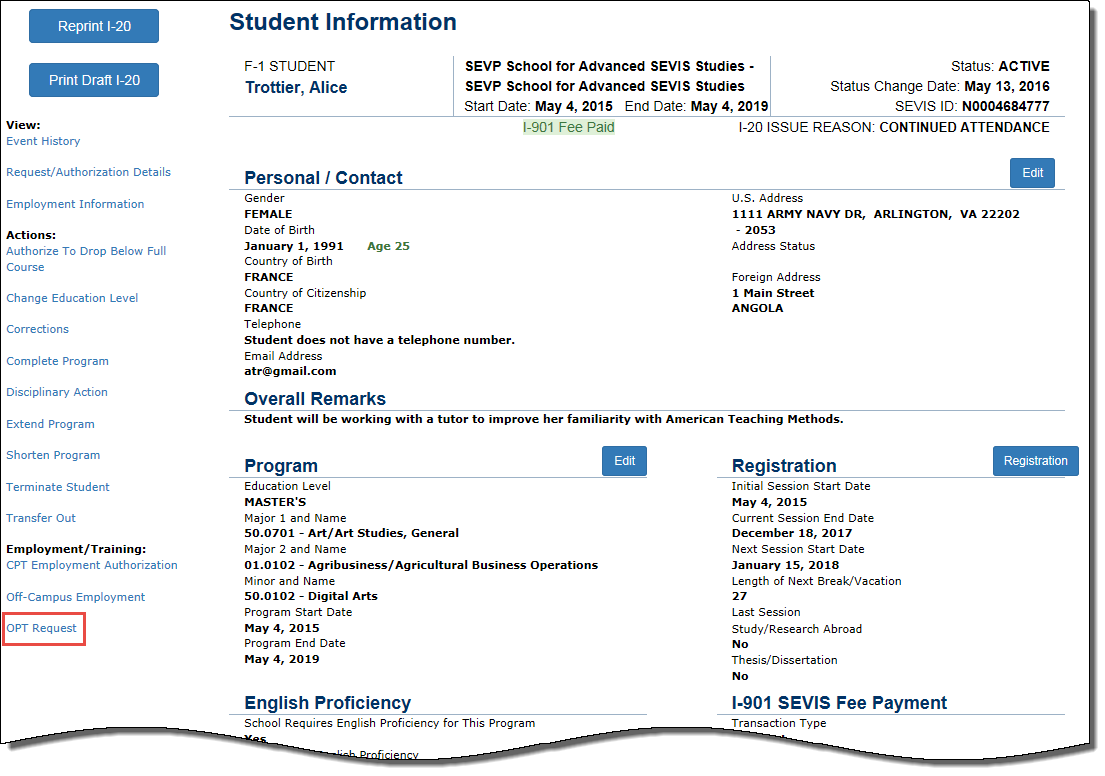Viewport: 1105px width, 776px height.
Task: Click the I-901 Fee Paid indicator
Action: 569,128
